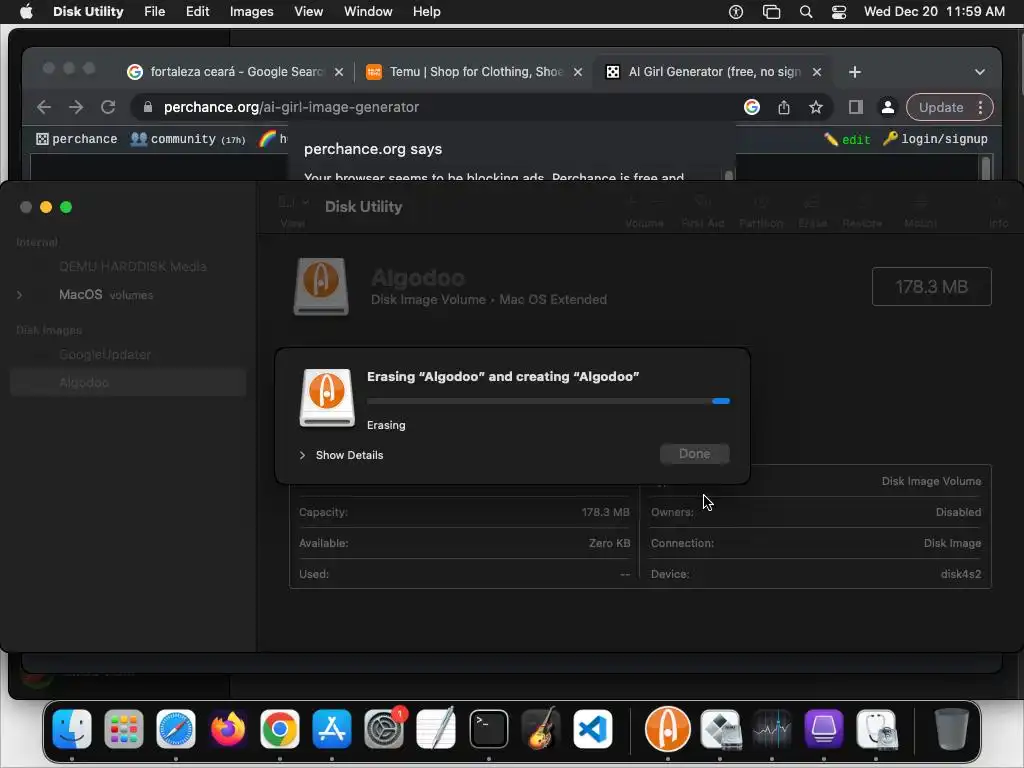Open Activity Monitor from the Dock

click(773, 729)
